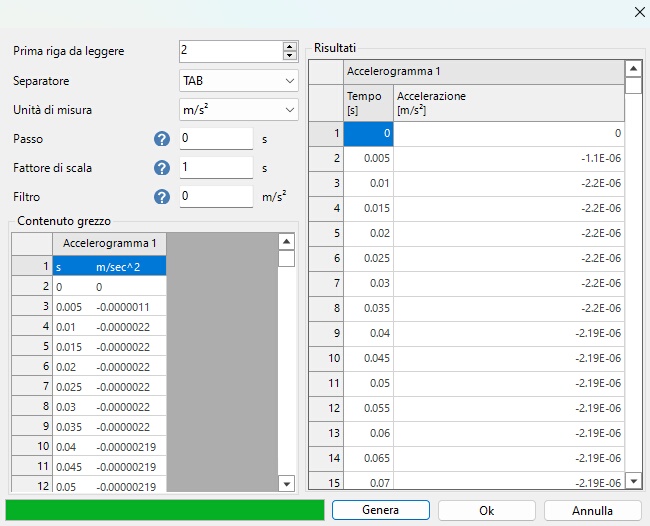Click row header 2 in Contenuto grezzo
Image resolution: width=650 pixels, height=526 pixels.
32,286
